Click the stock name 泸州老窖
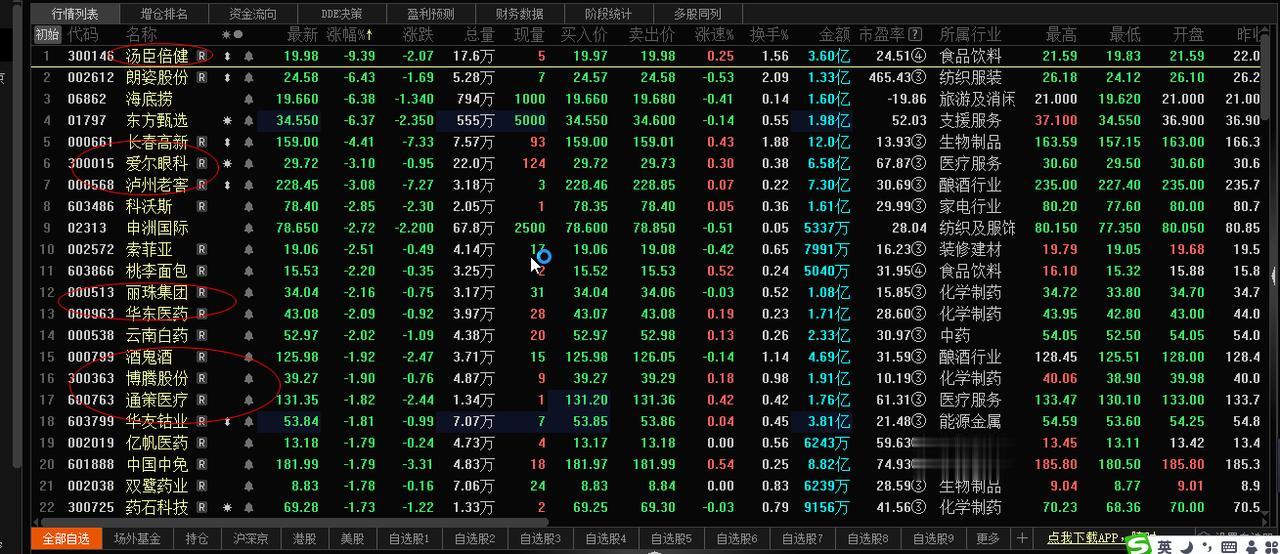Image resolution: width=1280 pixels, height=554 pixels. click(x=157, y=185)
